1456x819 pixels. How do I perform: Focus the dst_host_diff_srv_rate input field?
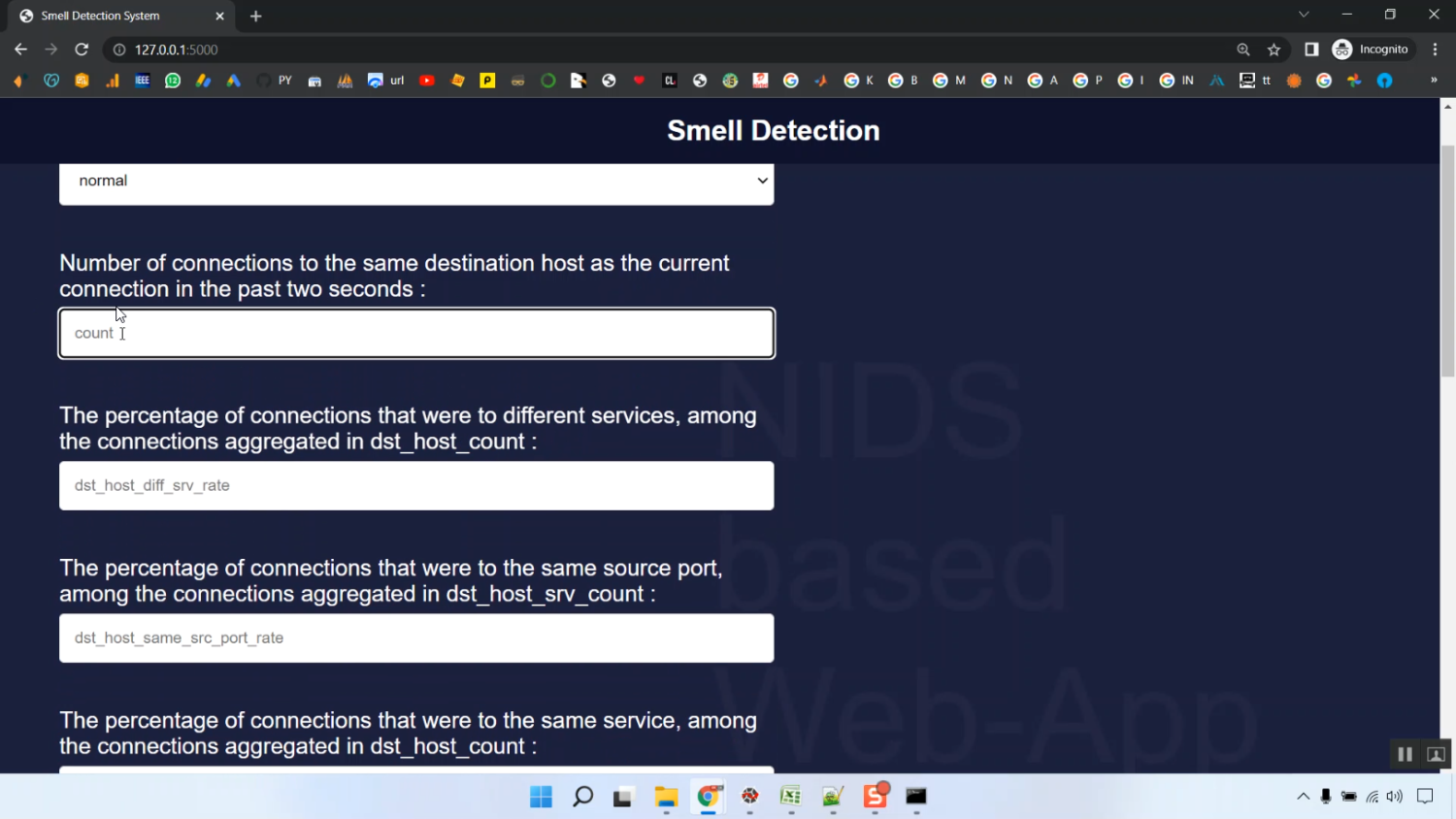click(x=416, y=485)
